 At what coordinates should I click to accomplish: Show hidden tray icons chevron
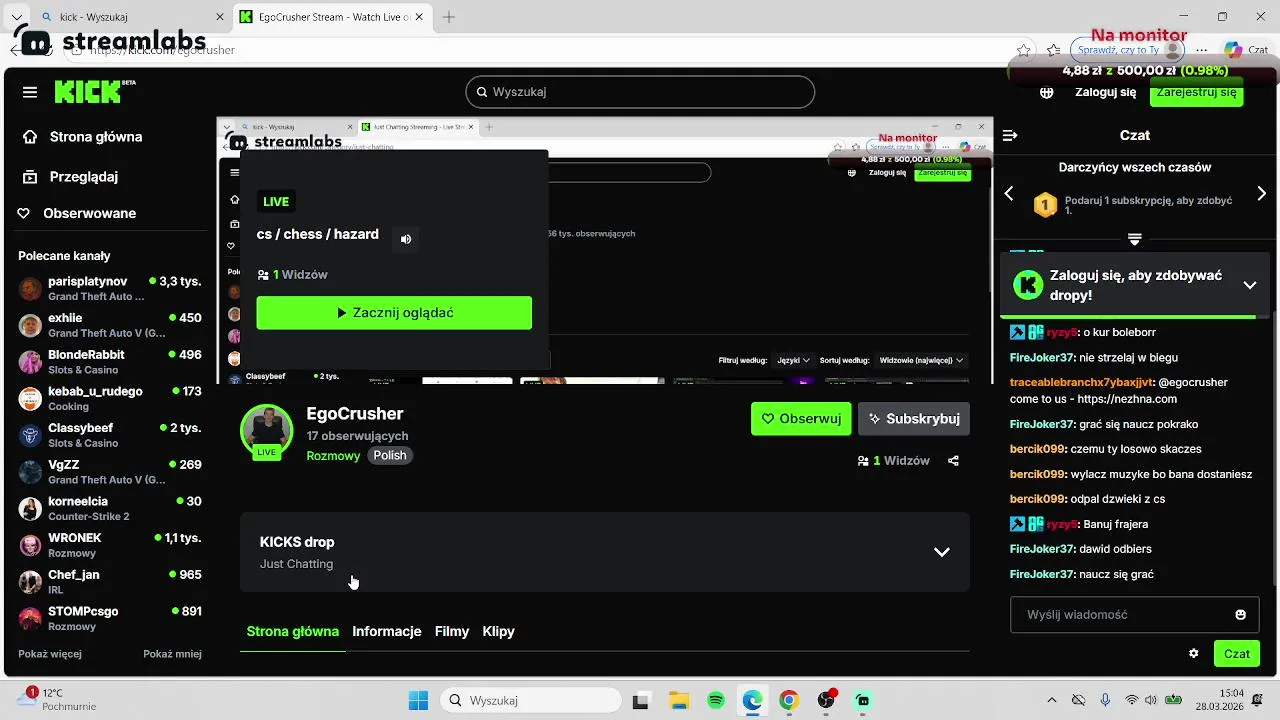click(x=1051, y=700)
